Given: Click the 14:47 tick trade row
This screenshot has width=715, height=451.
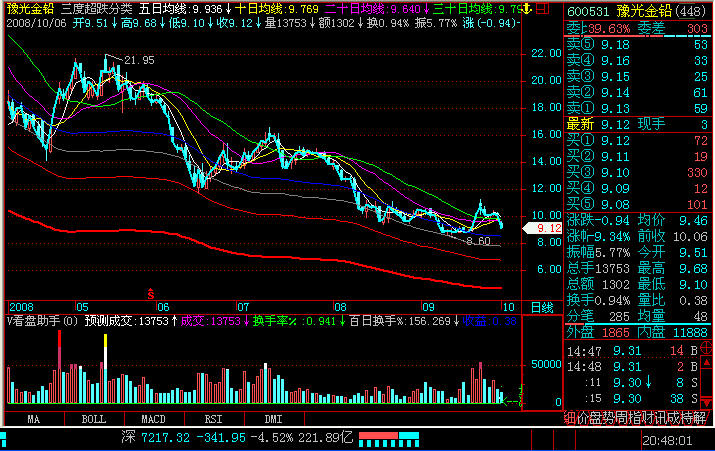Looking at the screenshot, I should tap(632, 351).
